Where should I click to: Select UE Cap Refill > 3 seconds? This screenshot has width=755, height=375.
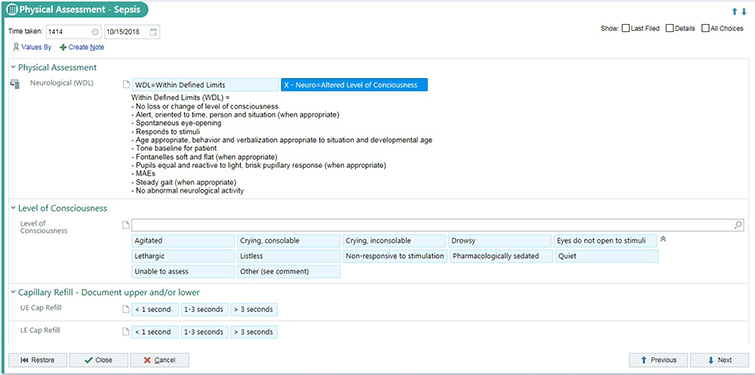(x=254, y=310)
